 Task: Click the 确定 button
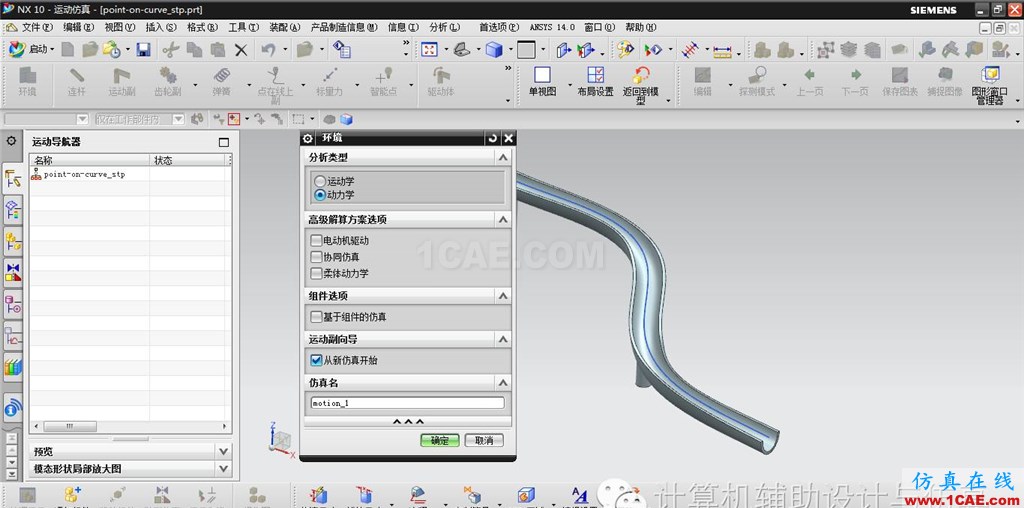coord(440,440)
